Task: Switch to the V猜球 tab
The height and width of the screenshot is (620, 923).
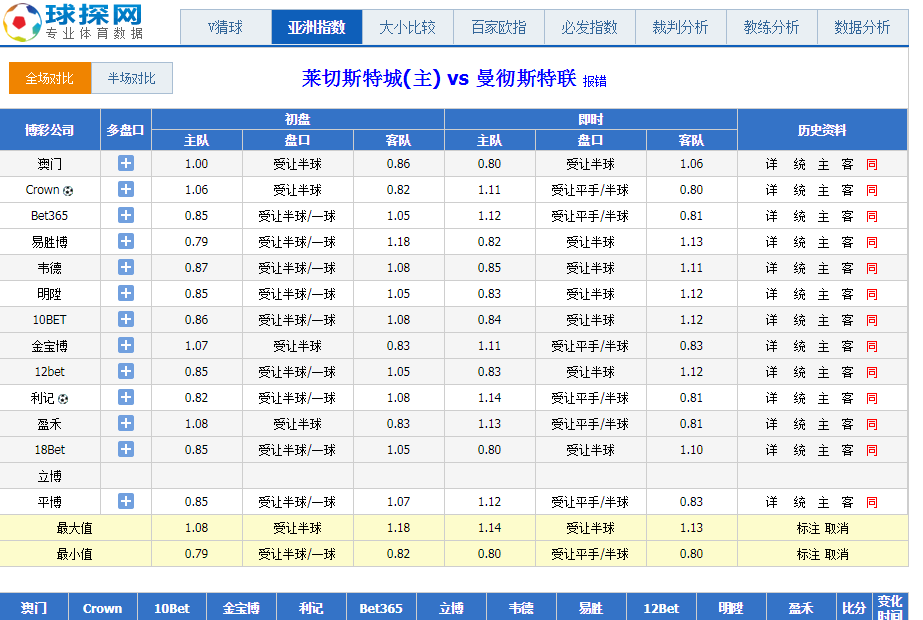Action: [x=226, y=27]
